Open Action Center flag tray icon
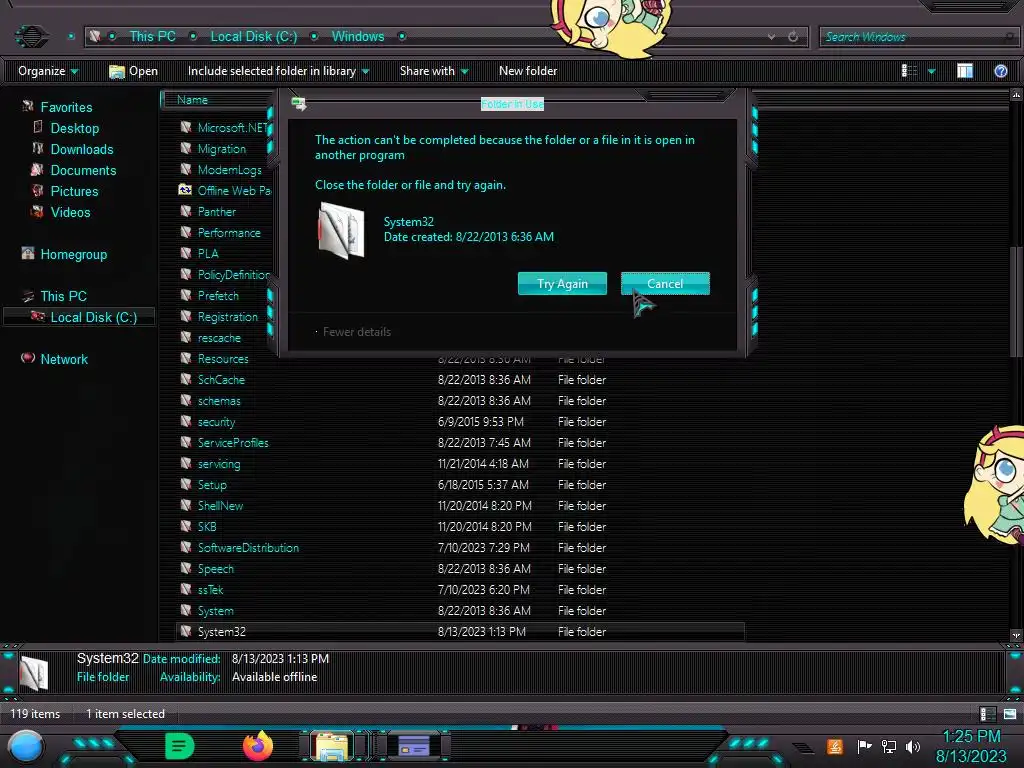The width and height of the screenshot is (1024, 768). pos(865,746)
